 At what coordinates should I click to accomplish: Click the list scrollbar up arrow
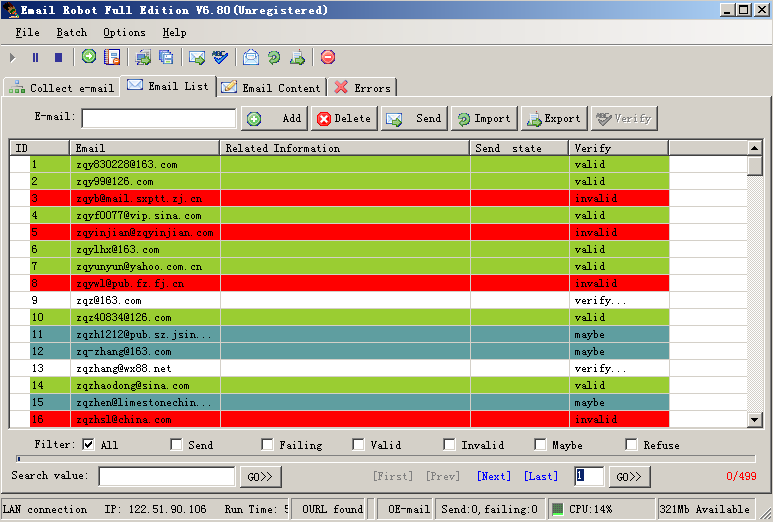755,148
